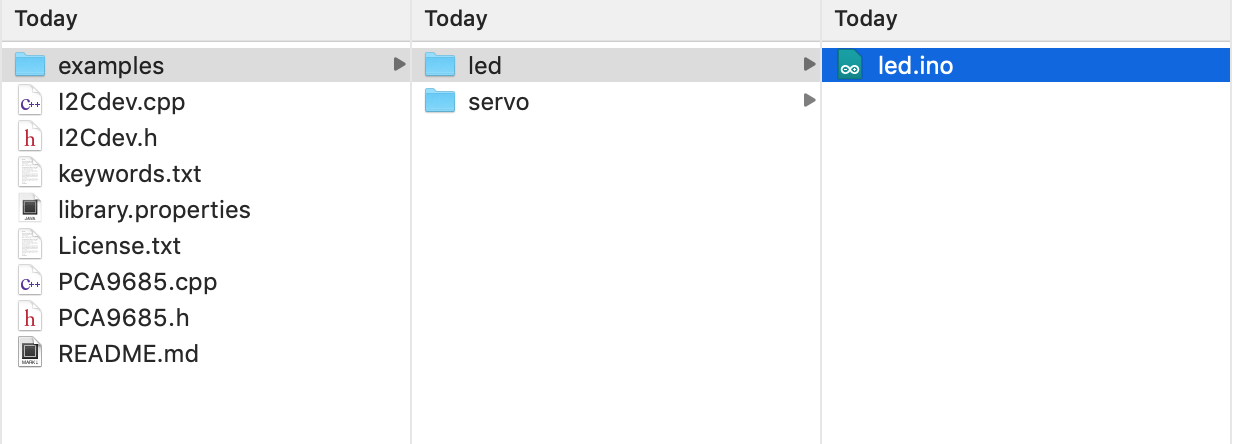Click the Today header in middle column
The image size is (1240, 444).
tap(456, 18)
